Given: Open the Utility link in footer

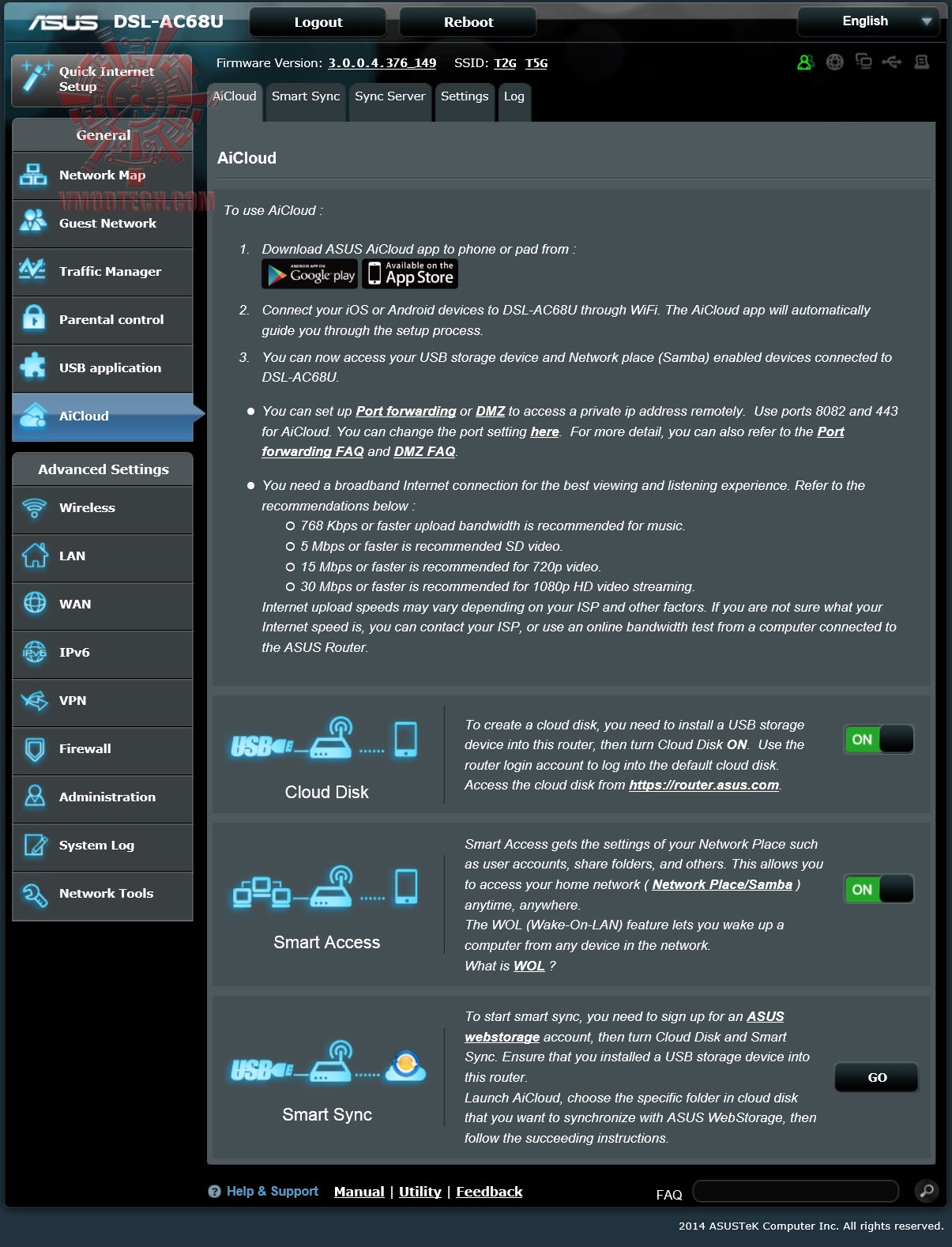Looking at the screenshot, I should point(420,1192).
